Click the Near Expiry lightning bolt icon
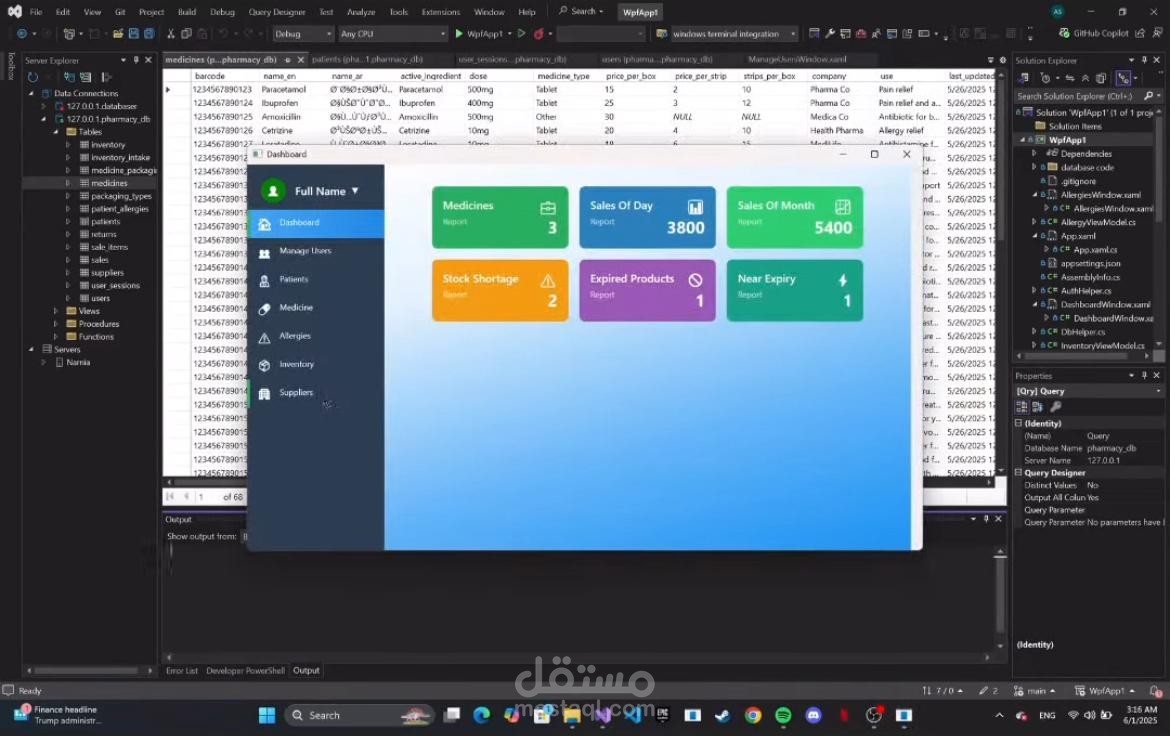 pos(842,280)
